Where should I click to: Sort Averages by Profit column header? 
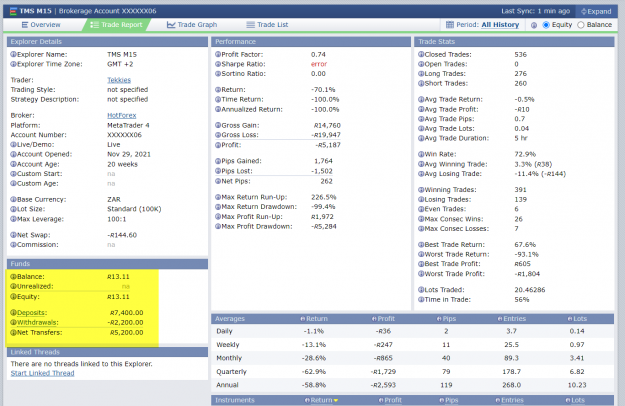click(x=383, y=319)
